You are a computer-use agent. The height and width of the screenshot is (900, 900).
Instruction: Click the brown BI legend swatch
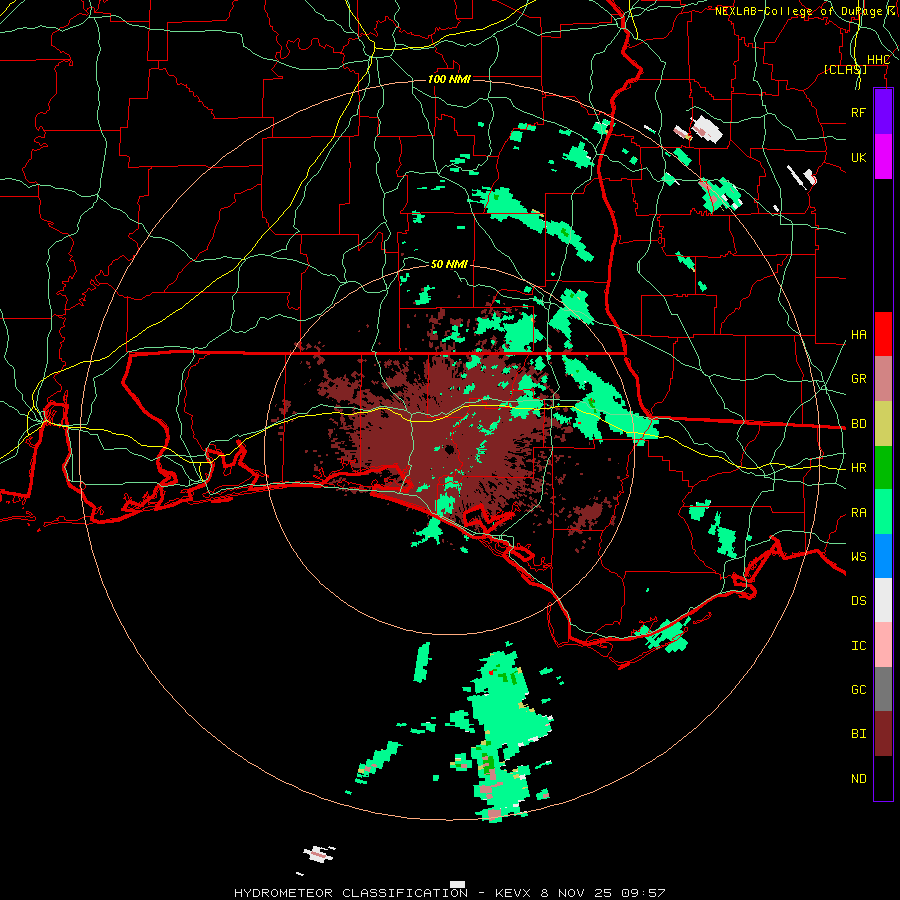point(883,734)
